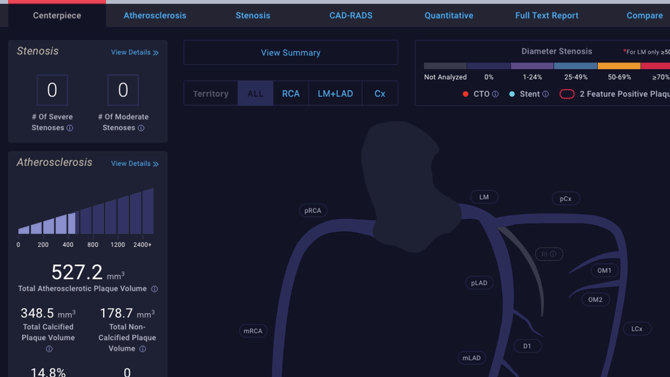Select the ALL territory filter

256,94
